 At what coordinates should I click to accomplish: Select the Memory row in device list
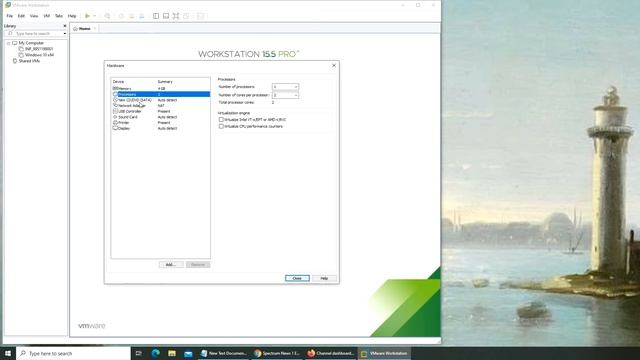coord(161,88)
